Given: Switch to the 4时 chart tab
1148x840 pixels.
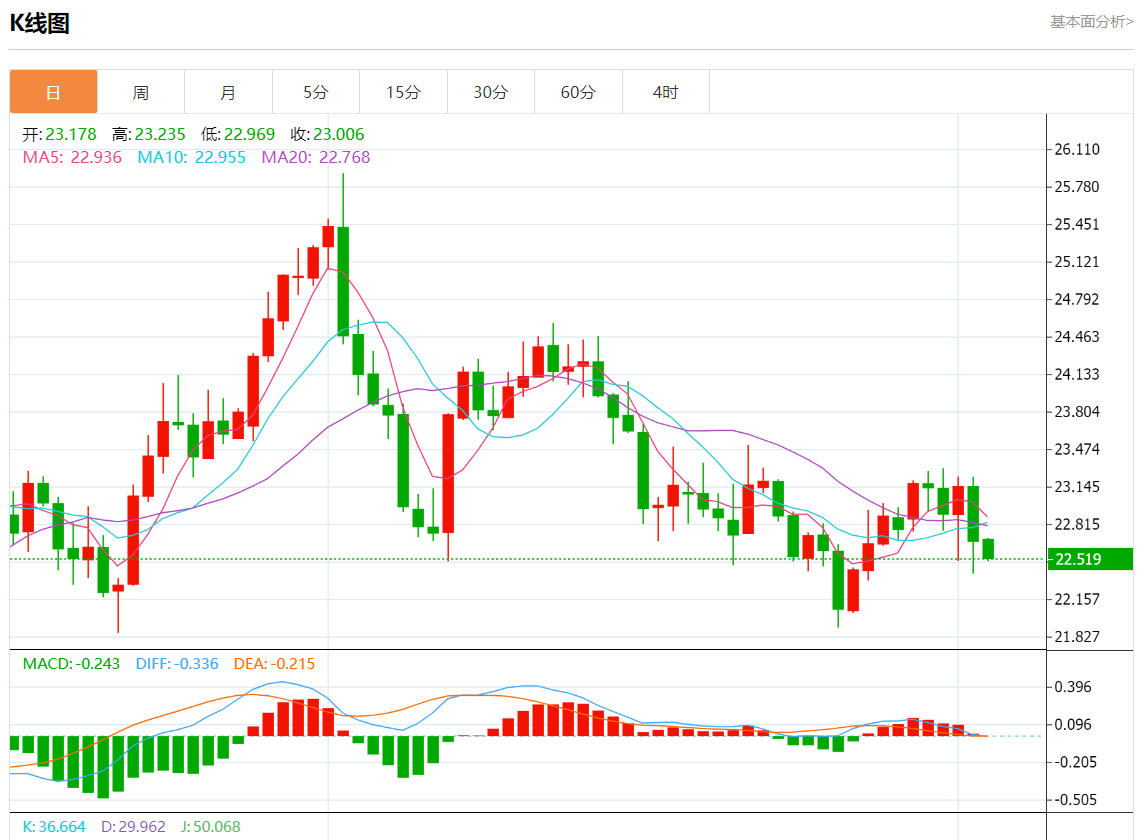Looking at the screenshot, I should coord(665,92).
